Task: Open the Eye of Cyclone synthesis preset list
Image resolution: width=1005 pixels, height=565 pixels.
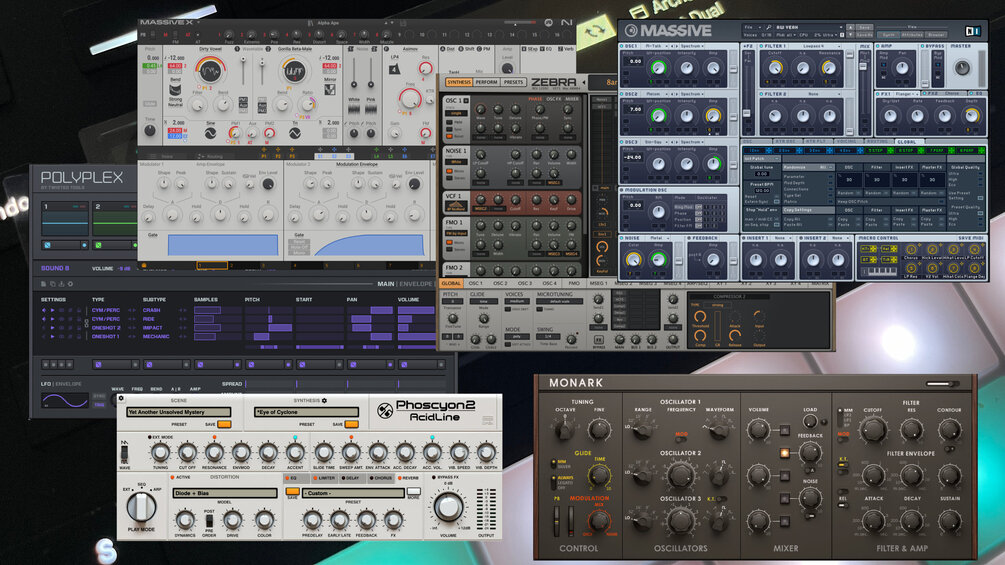Action: pos(306,412)
